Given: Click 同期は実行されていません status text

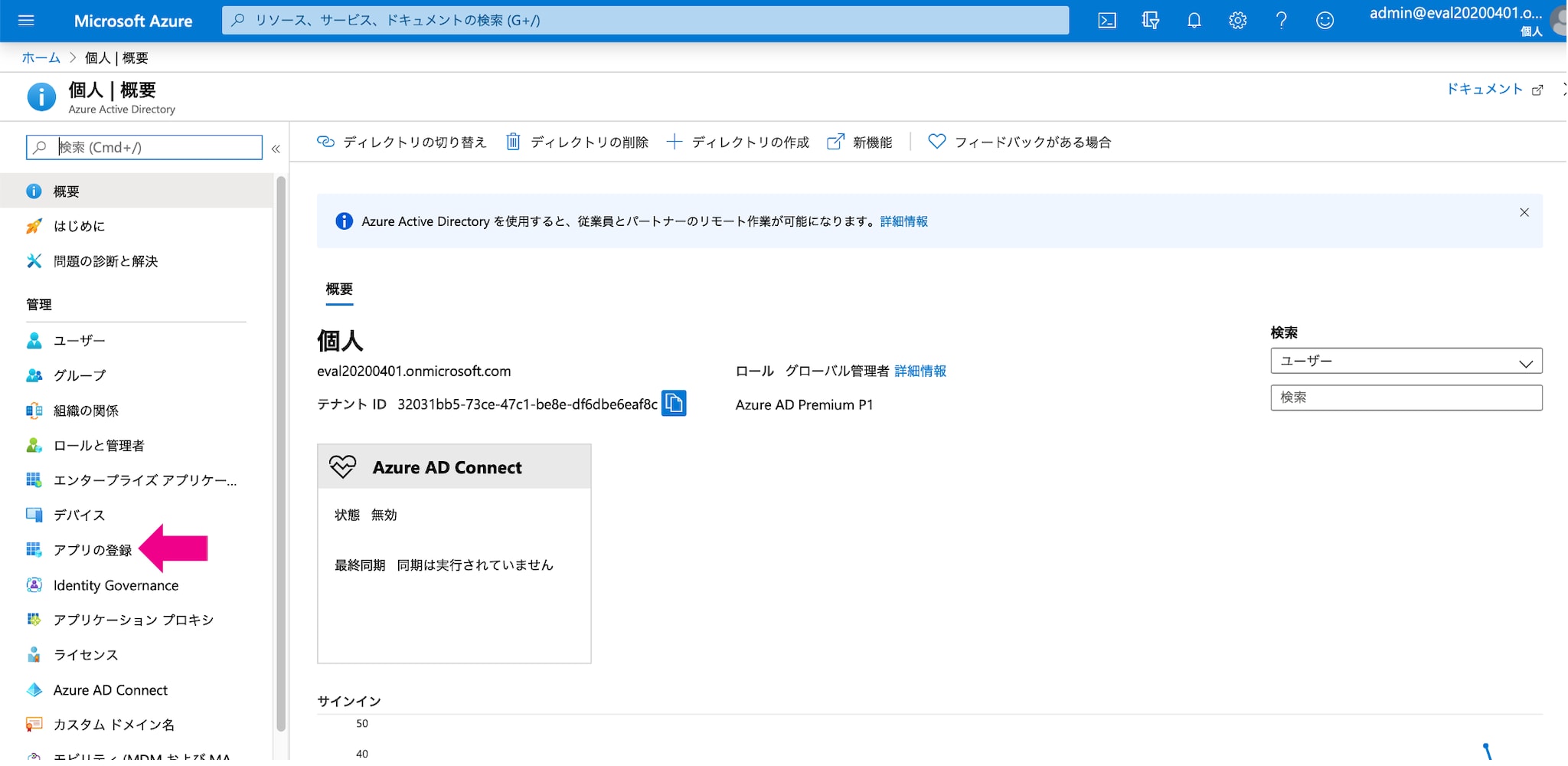Looking at the screenshot, I should [x=475, y=565].
